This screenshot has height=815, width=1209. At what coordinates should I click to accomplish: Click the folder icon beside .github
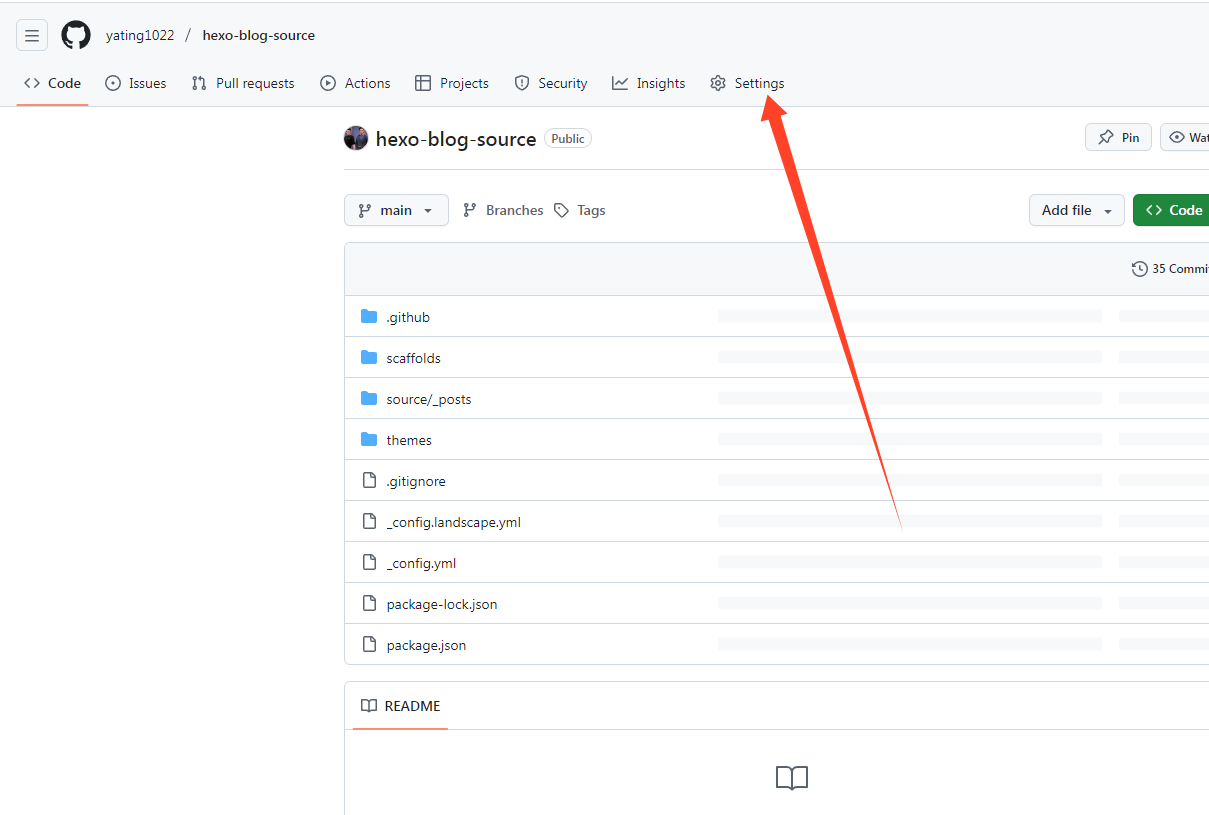(369, 316)
